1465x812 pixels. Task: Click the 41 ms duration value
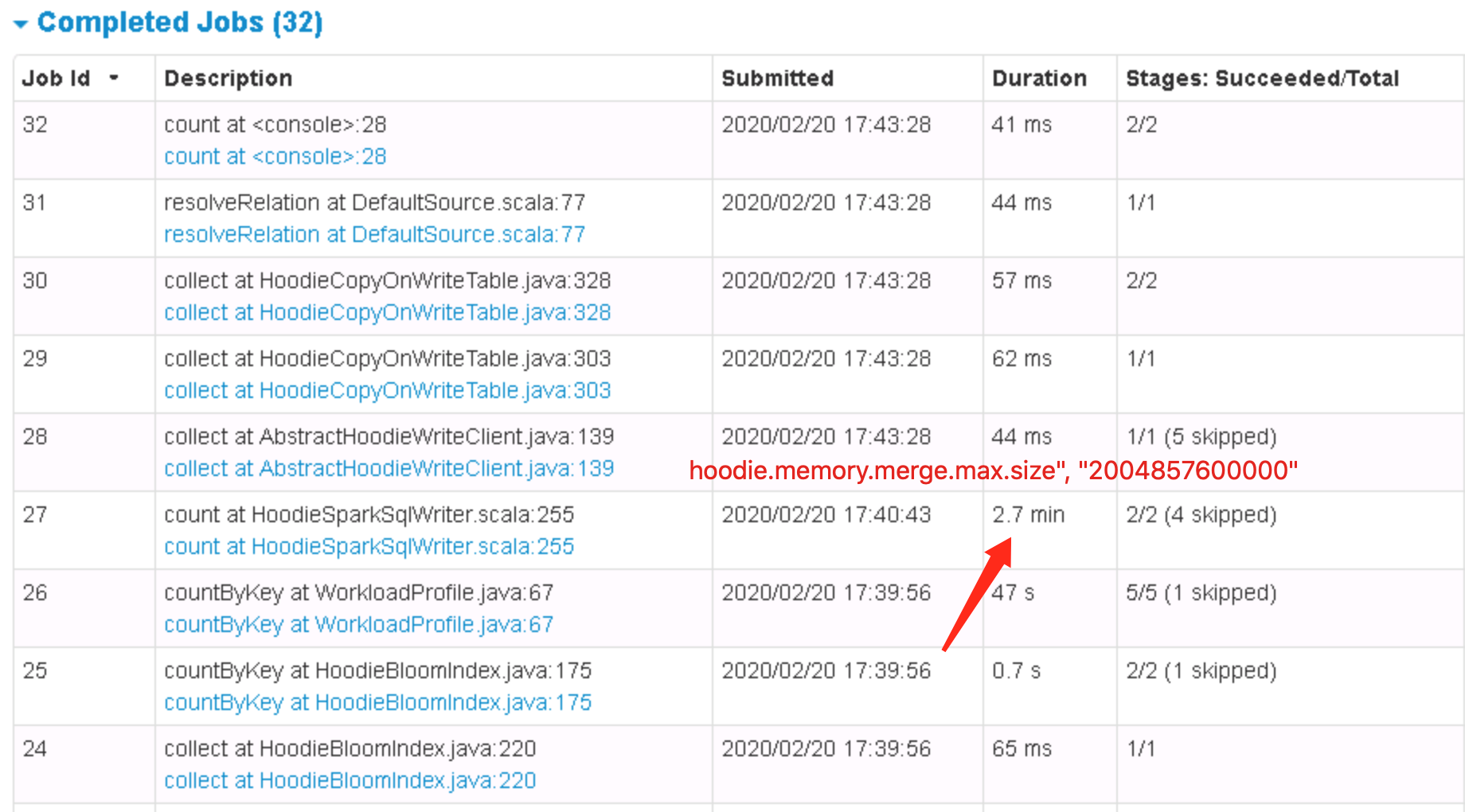(x=1022, y=124)
